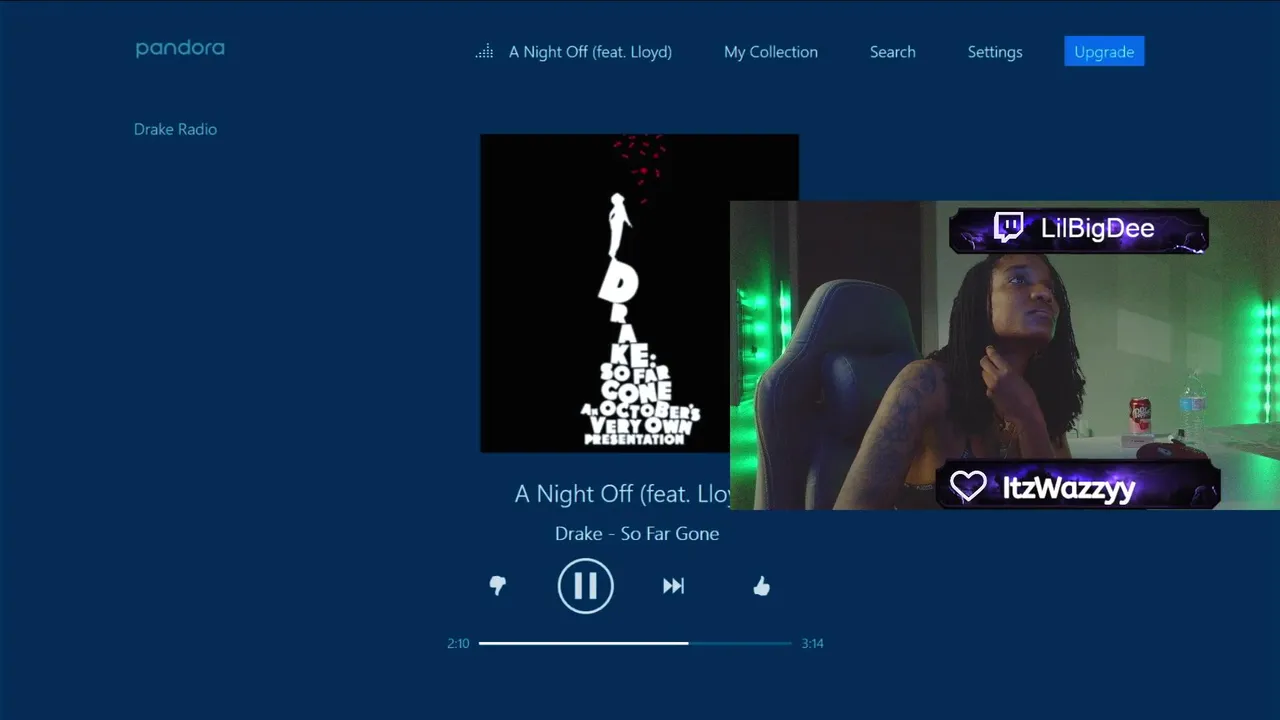Image resolution: width=1280 pixels, height=720 pixels.
Task: Open the now playing equalizer icon
Action: 484,52
